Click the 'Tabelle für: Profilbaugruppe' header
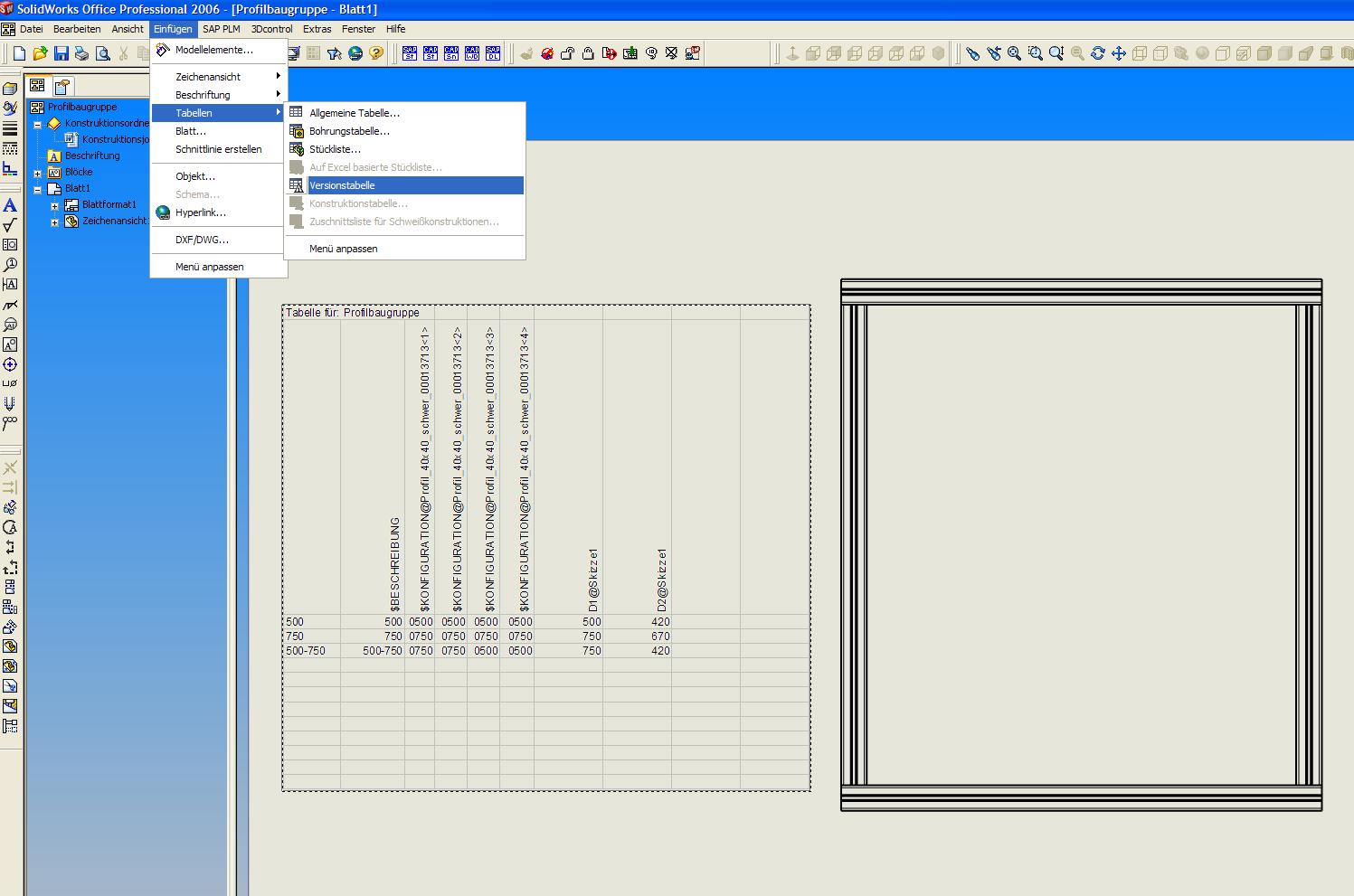The width and height of the screenshot is (1354, 896). point(353,313)
